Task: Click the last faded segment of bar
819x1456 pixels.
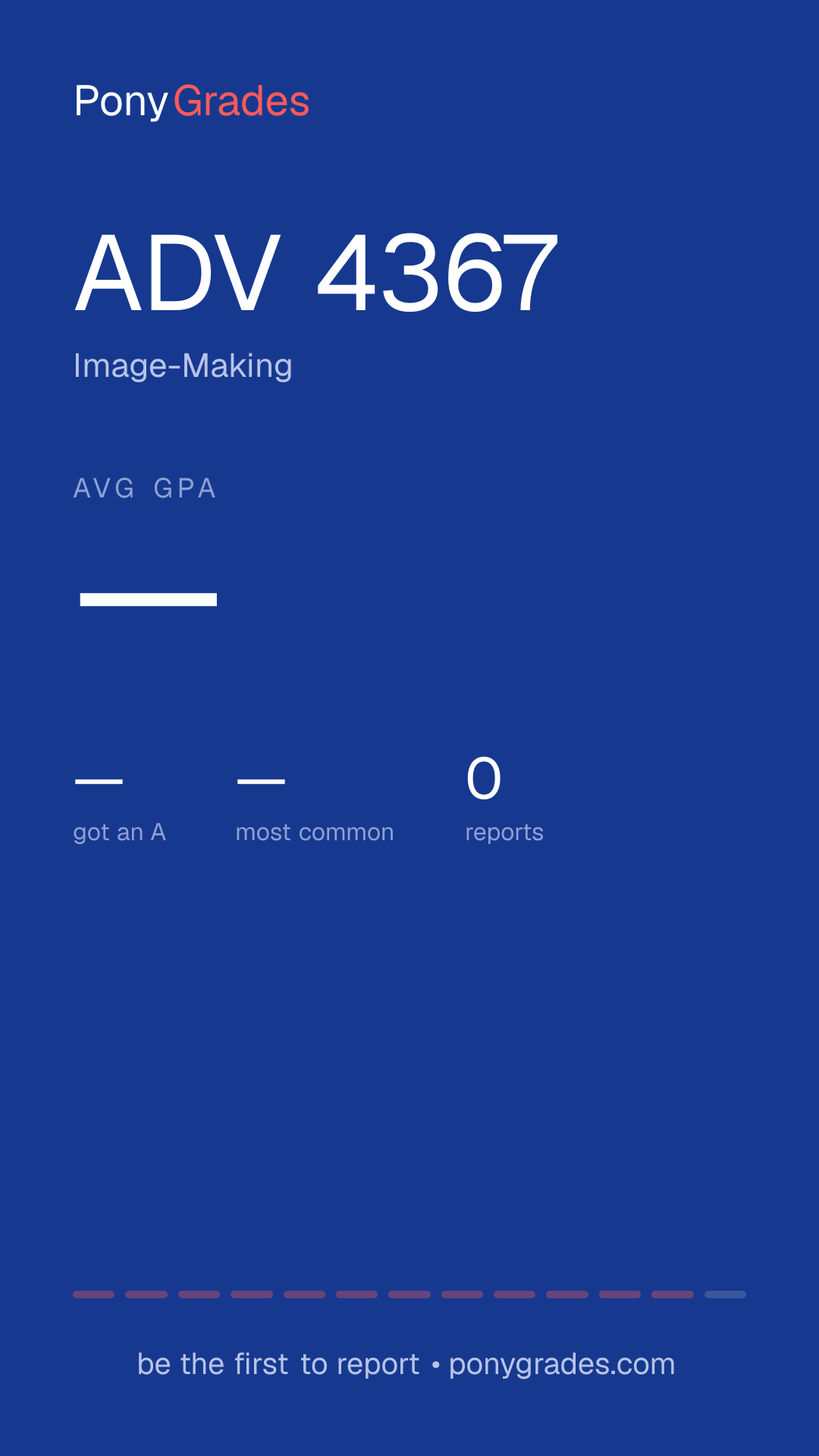Action: point(725,1294)
